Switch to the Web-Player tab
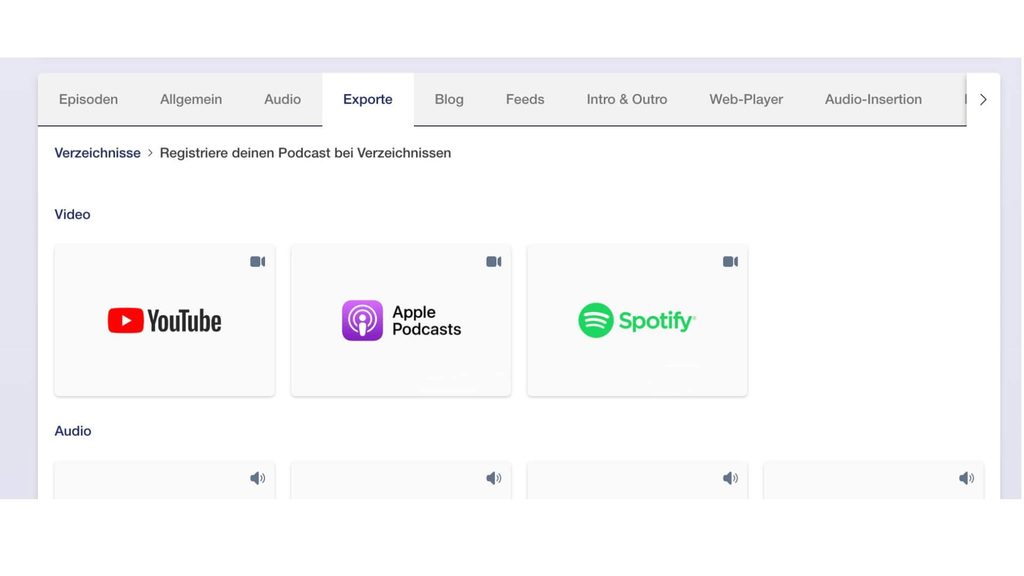The width and height of the screenshot is (1024, 576). tap(746, 99)
